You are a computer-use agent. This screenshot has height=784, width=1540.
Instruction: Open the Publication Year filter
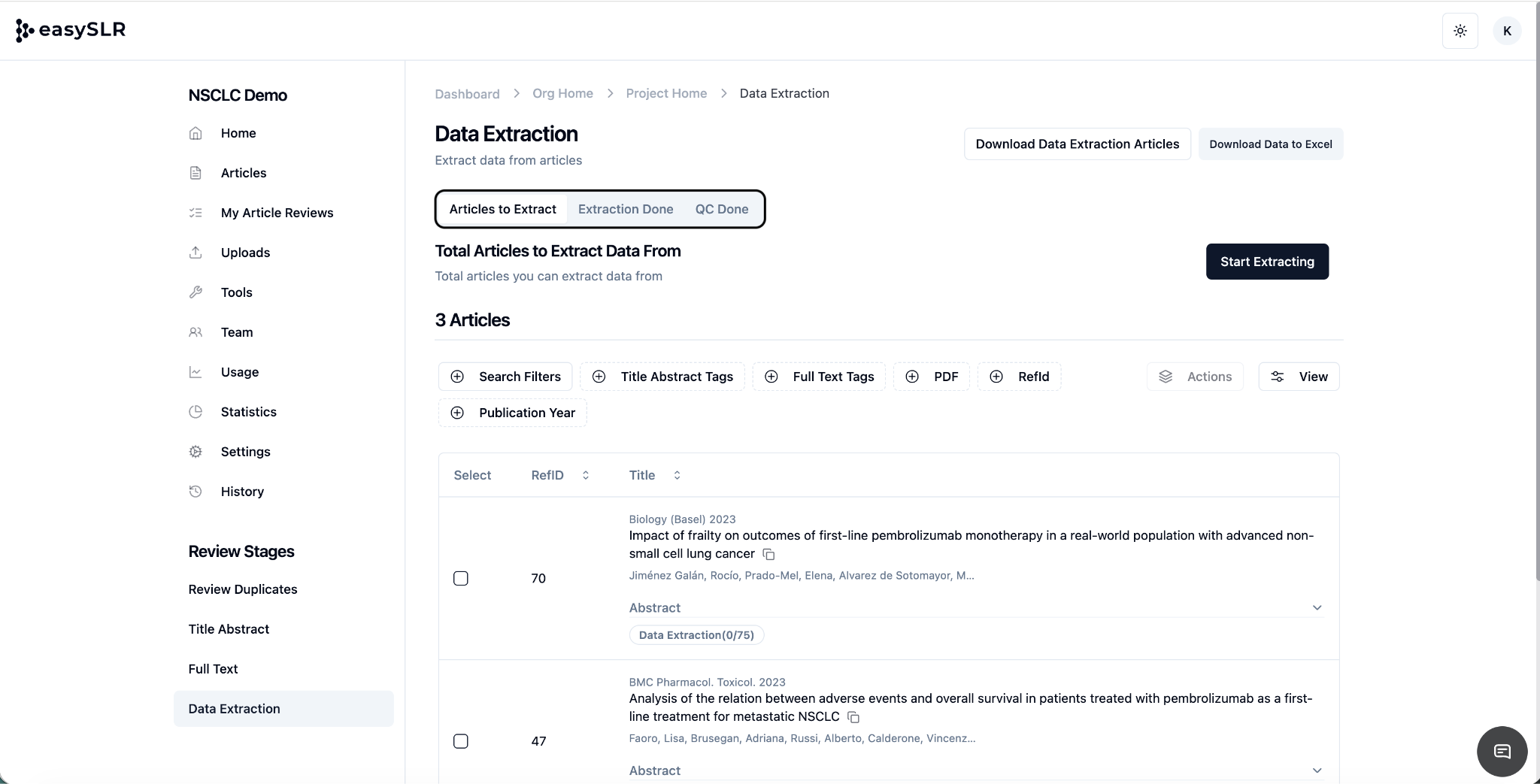tap(513, 413)
